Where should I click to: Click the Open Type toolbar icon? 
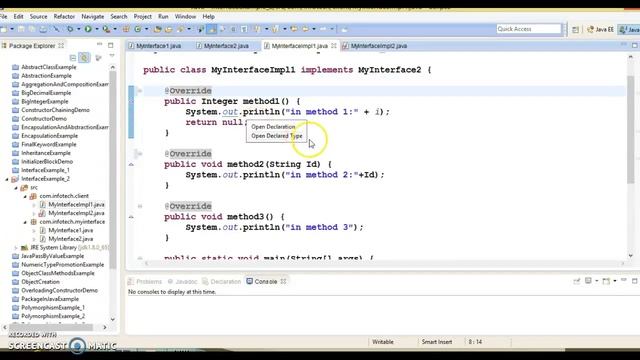click(x=158, y=29)
